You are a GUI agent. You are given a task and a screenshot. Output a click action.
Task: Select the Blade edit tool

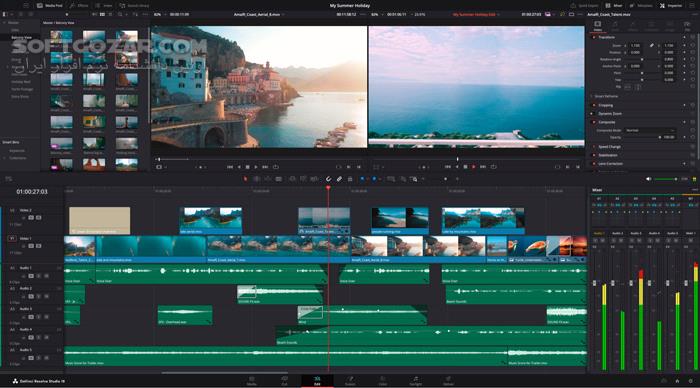tap(279, 179)
